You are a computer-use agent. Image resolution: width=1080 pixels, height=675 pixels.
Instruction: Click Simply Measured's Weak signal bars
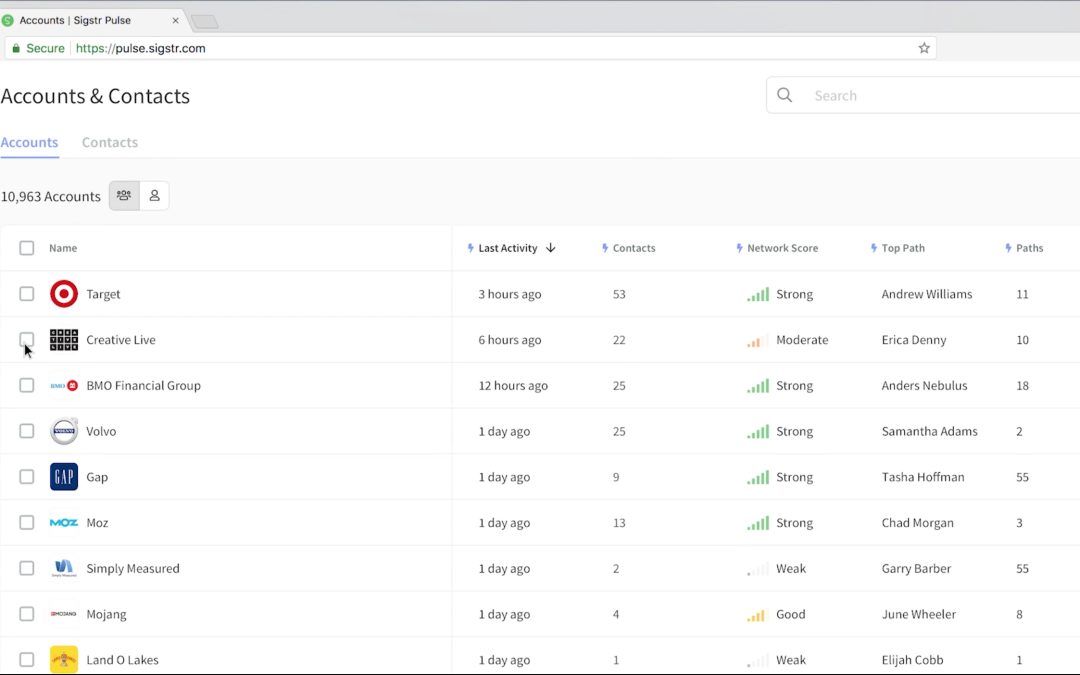coord(758,570)
